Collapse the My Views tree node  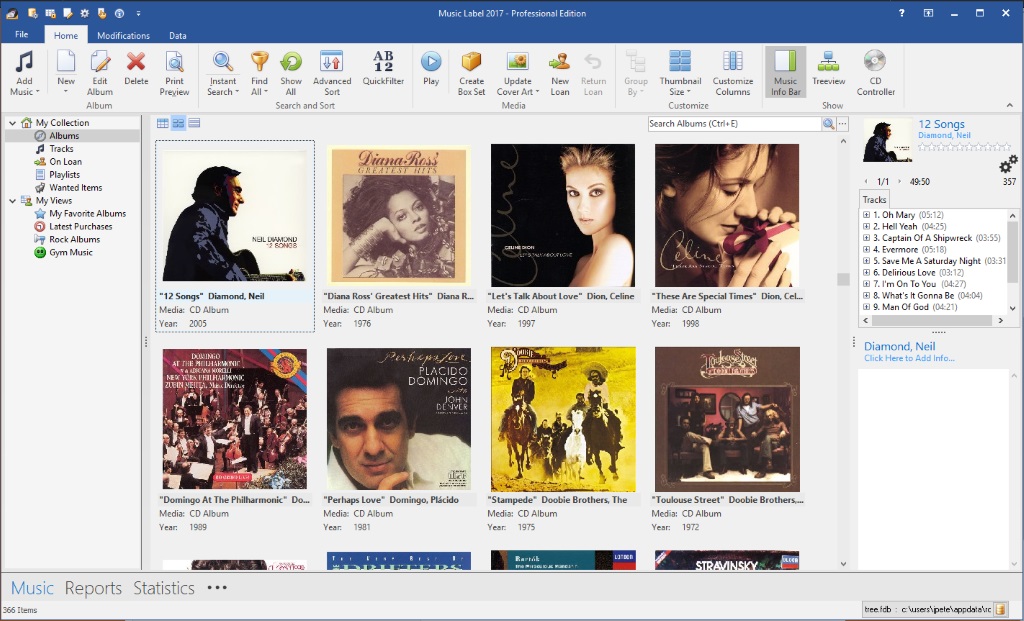click(12, 201)
